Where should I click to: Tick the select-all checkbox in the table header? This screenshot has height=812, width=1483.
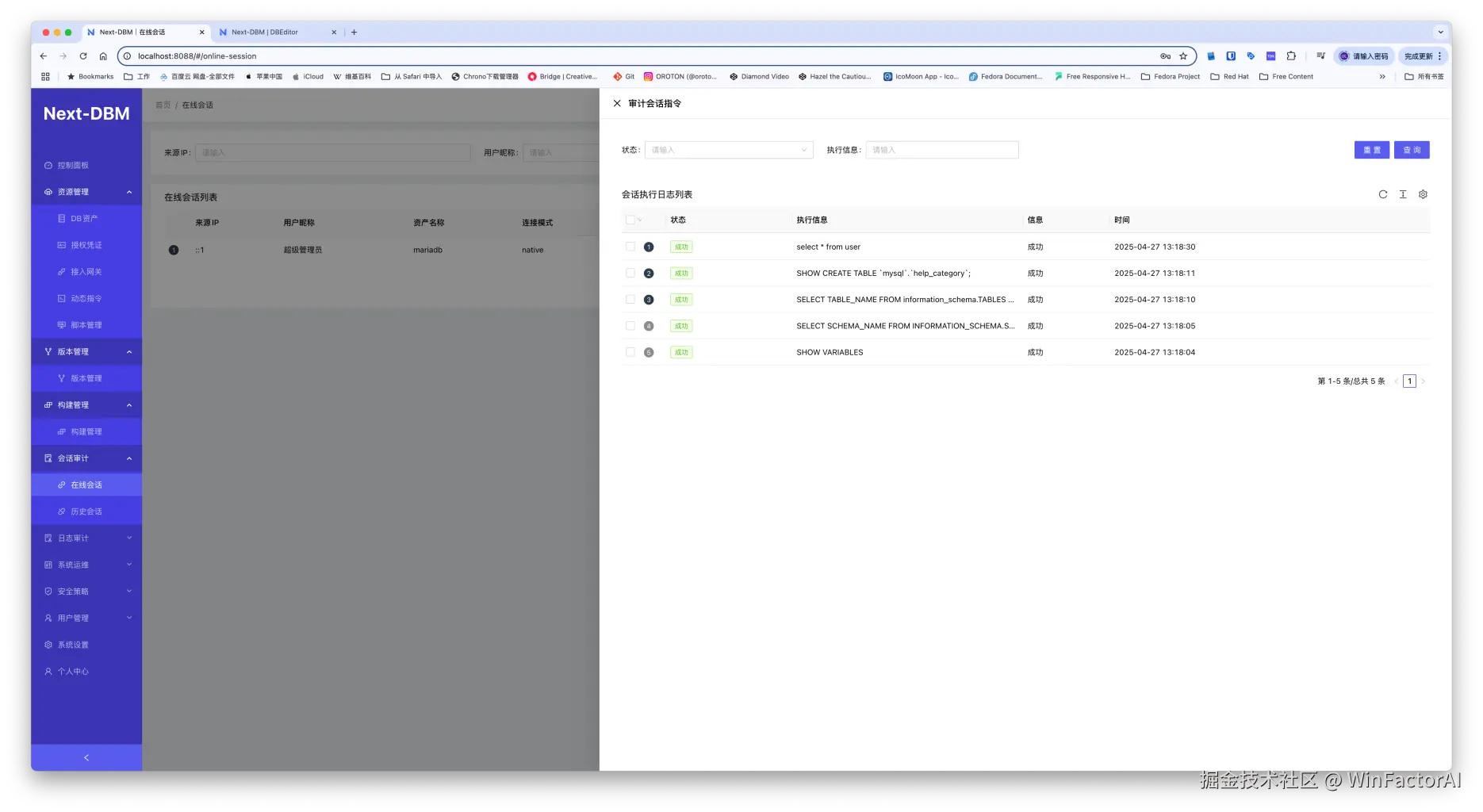pos(630,220)
